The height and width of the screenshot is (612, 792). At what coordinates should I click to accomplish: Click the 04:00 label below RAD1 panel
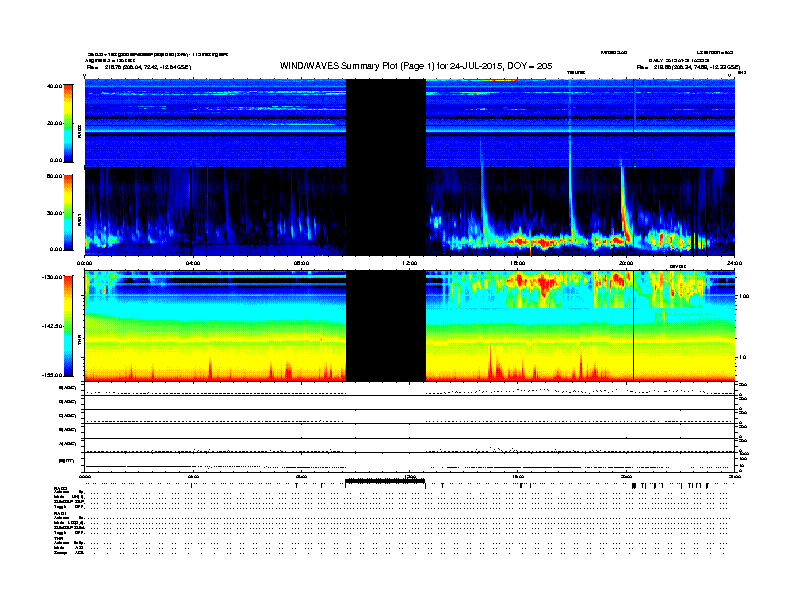coord(194,262)
